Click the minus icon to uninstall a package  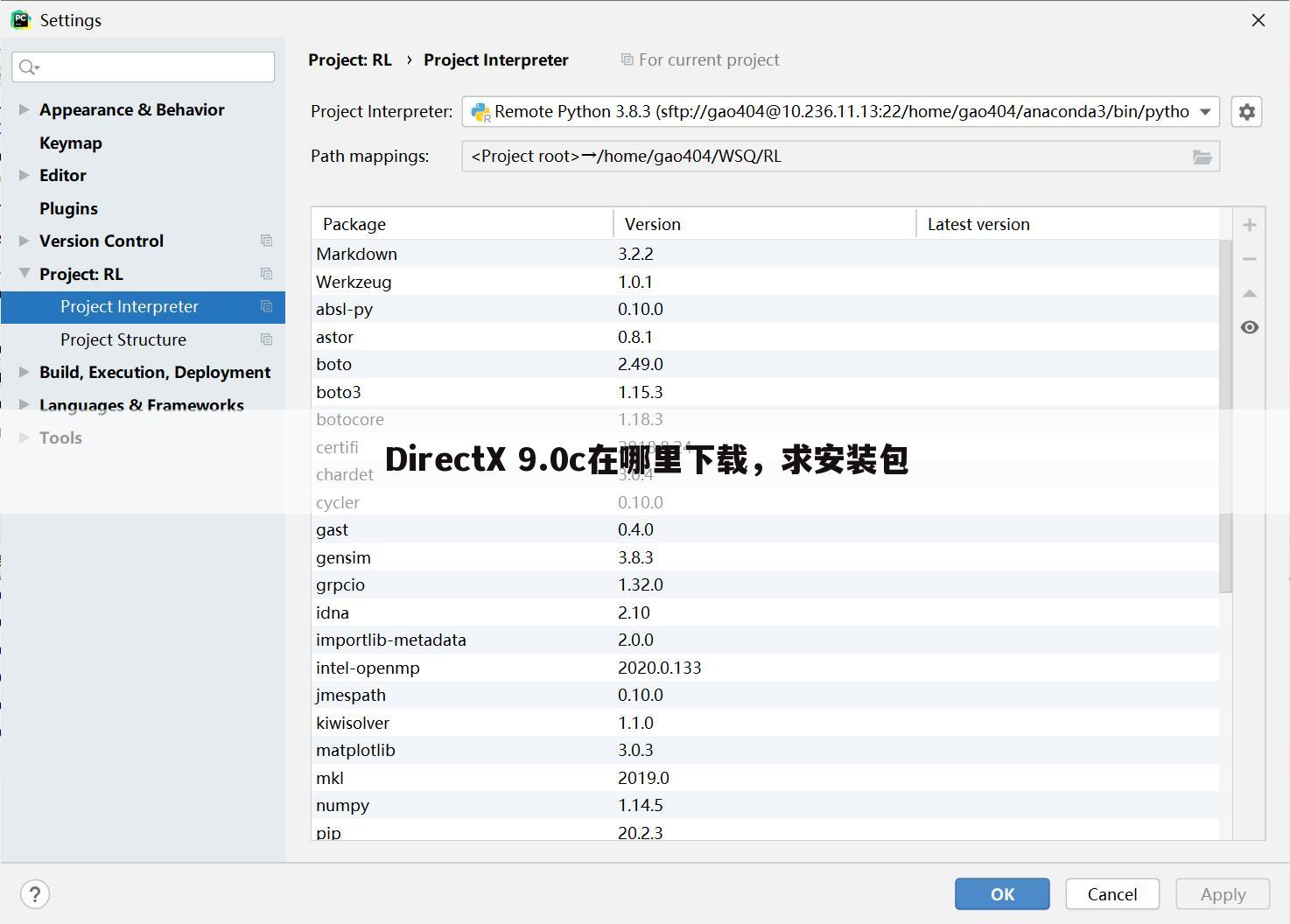coord(1250,259)
